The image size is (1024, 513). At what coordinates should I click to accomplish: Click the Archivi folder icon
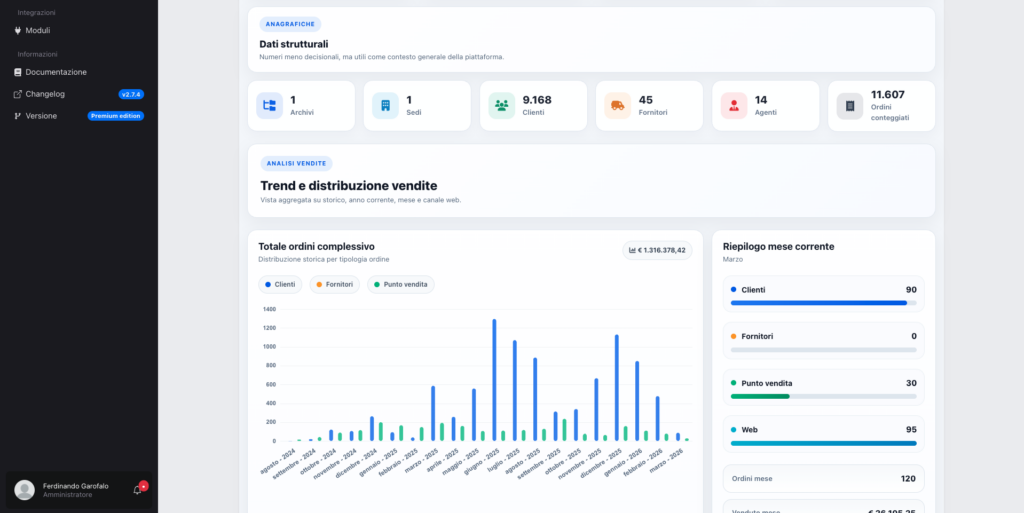point(269,106)
